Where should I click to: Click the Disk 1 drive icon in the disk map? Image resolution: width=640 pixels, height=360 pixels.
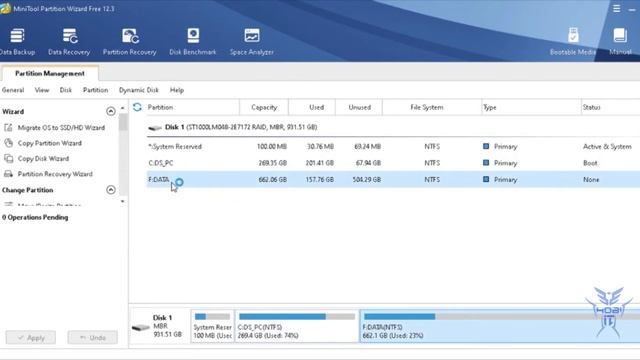(x=140, y=327)
